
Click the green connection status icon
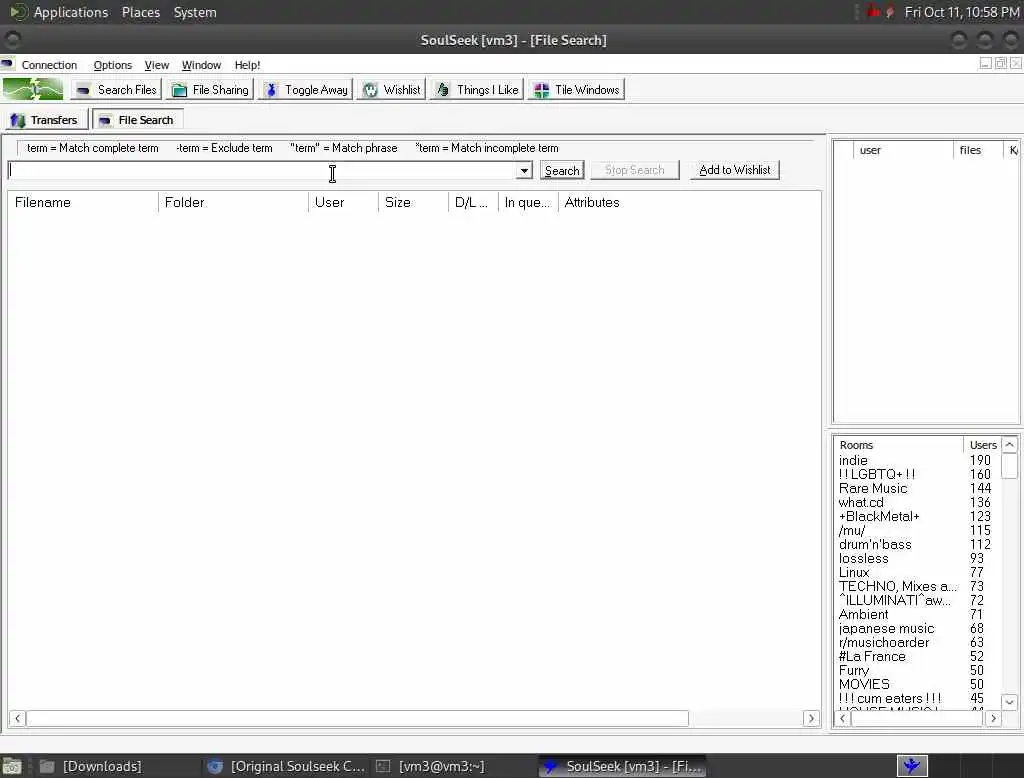point(33,89)
